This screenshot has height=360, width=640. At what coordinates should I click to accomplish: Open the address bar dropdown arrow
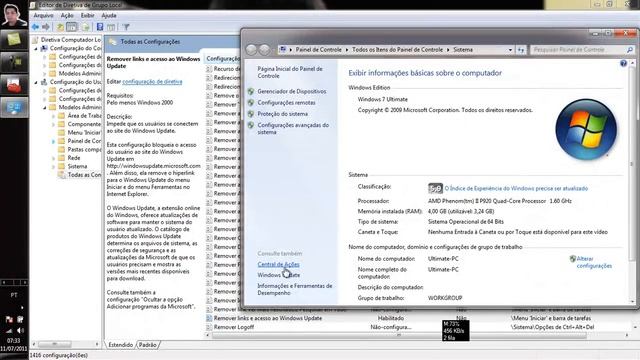[510, 50]
